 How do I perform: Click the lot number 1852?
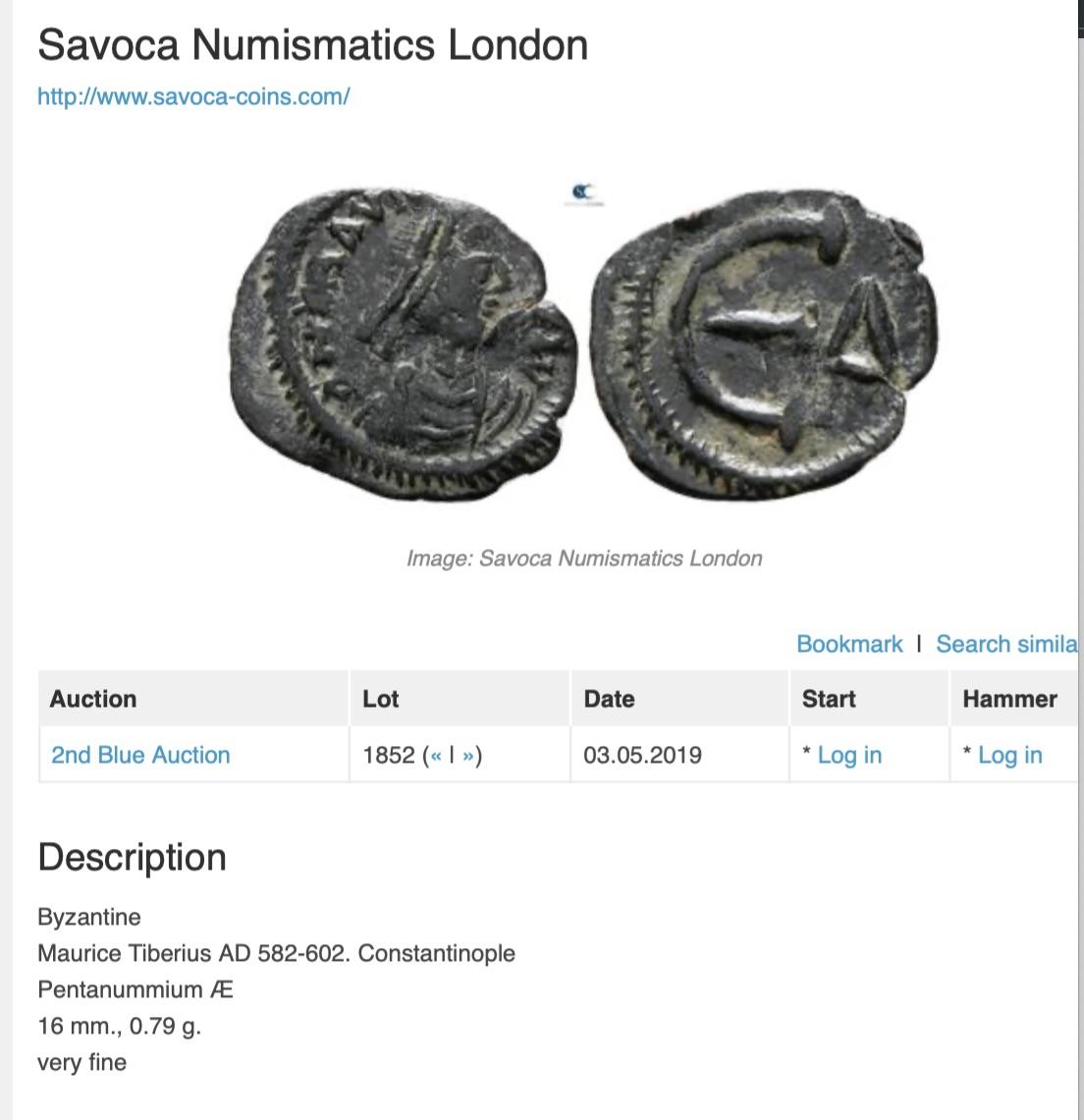point(389,755)
